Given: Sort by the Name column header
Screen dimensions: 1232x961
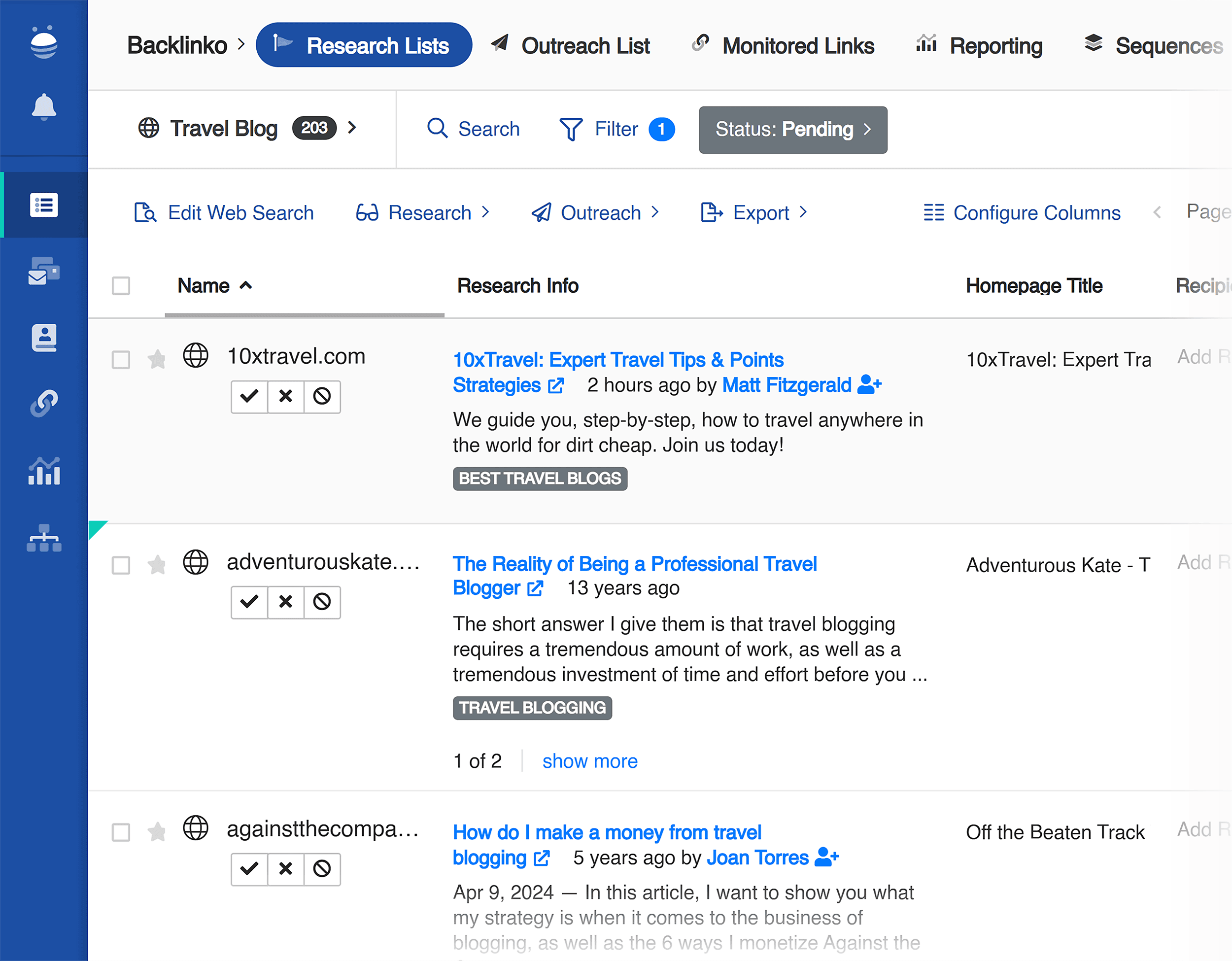Looking at the screenshot, I should click(214, 286).
